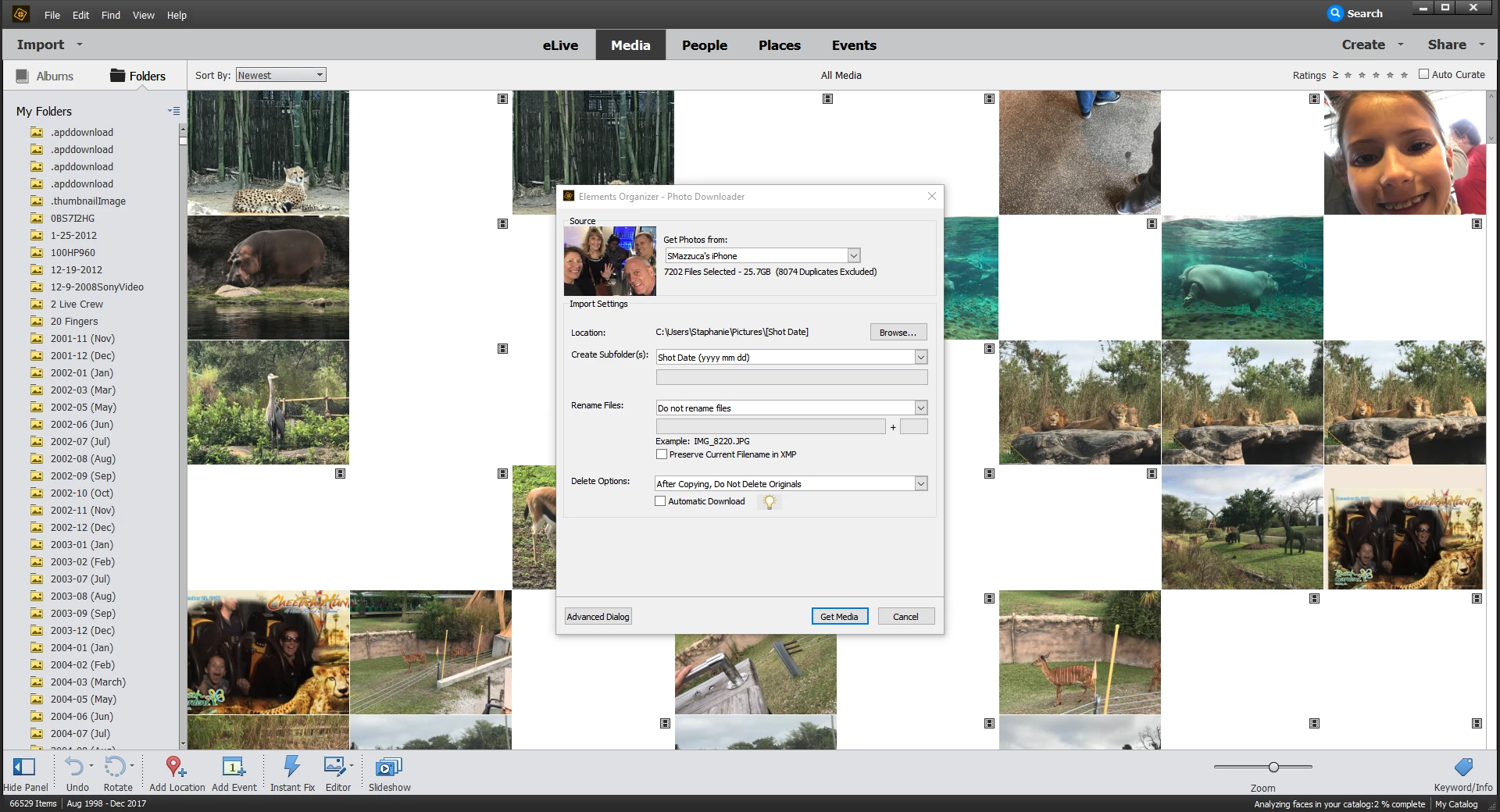Image resolution: width=1500 pixels, height=812 pixels.
Task: Open Instant Fix lightning icon
Action: [x=291, y=767]
